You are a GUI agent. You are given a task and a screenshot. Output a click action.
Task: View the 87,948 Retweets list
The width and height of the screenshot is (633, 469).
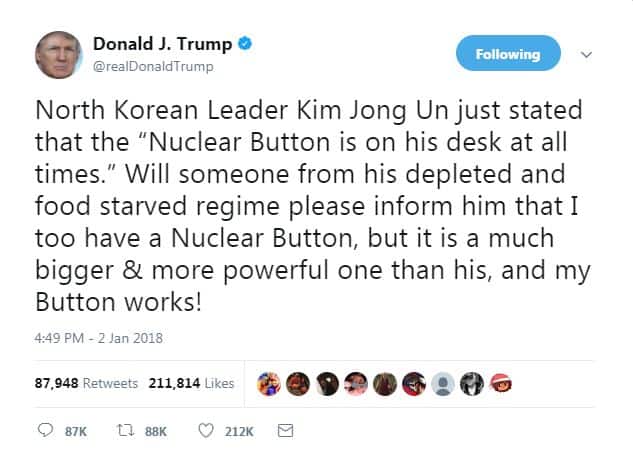86,383
